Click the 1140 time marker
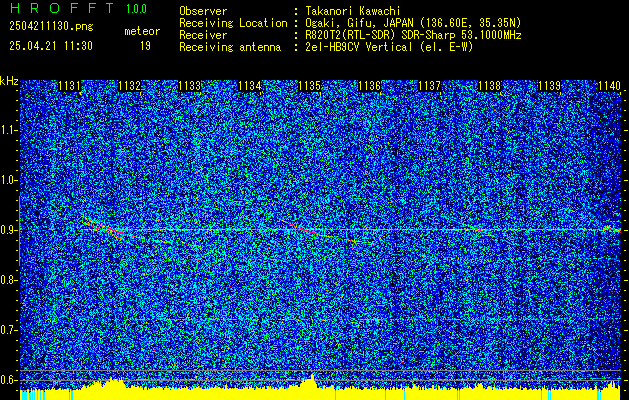629x400 pixels. click(x=609, y=86)
